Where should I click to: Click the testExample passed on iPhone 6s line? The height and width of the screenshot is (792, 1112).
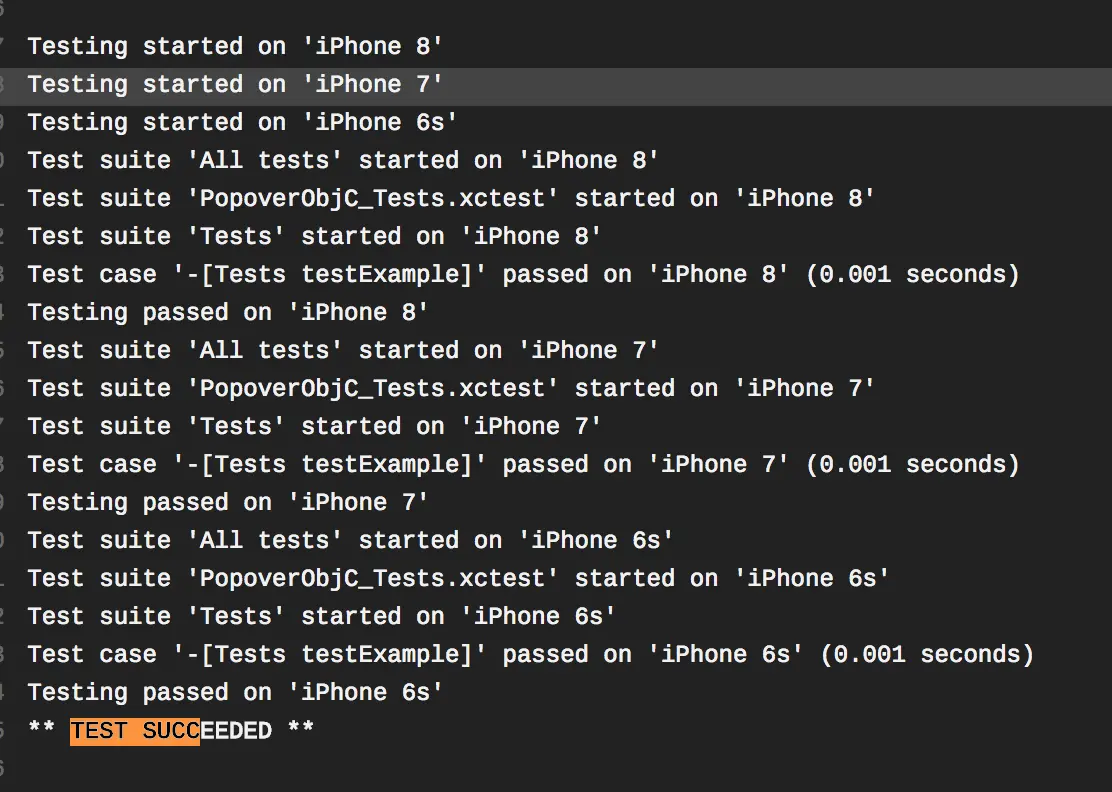coord(530,655)
